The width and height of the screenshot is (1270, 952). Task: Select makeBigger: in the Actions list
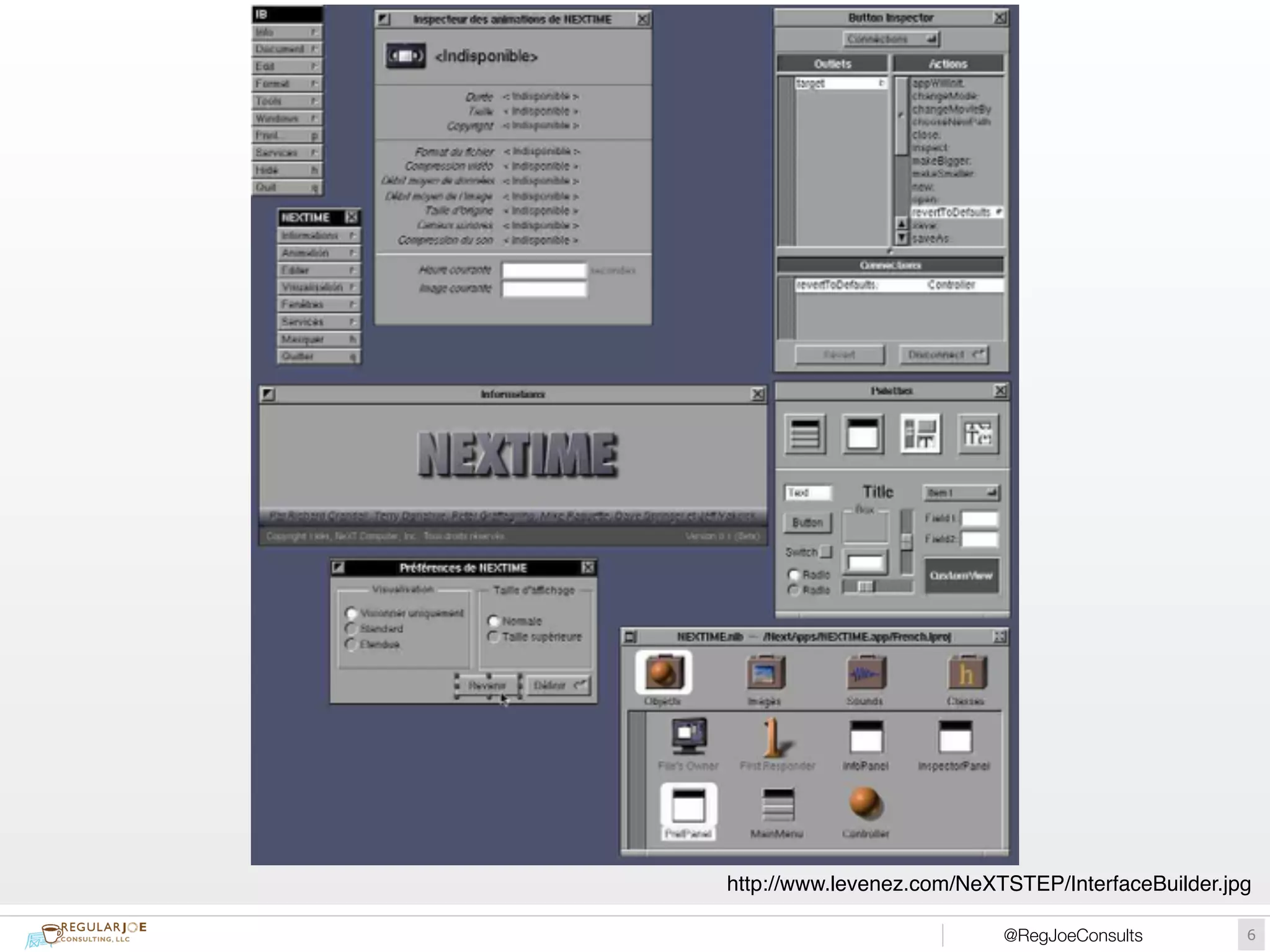click(957, 161)
